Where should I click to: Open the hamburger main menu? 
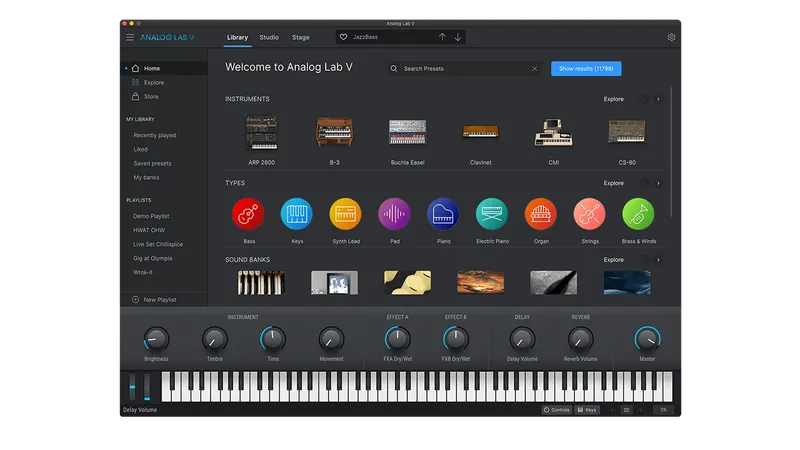[x=130, y=37]
